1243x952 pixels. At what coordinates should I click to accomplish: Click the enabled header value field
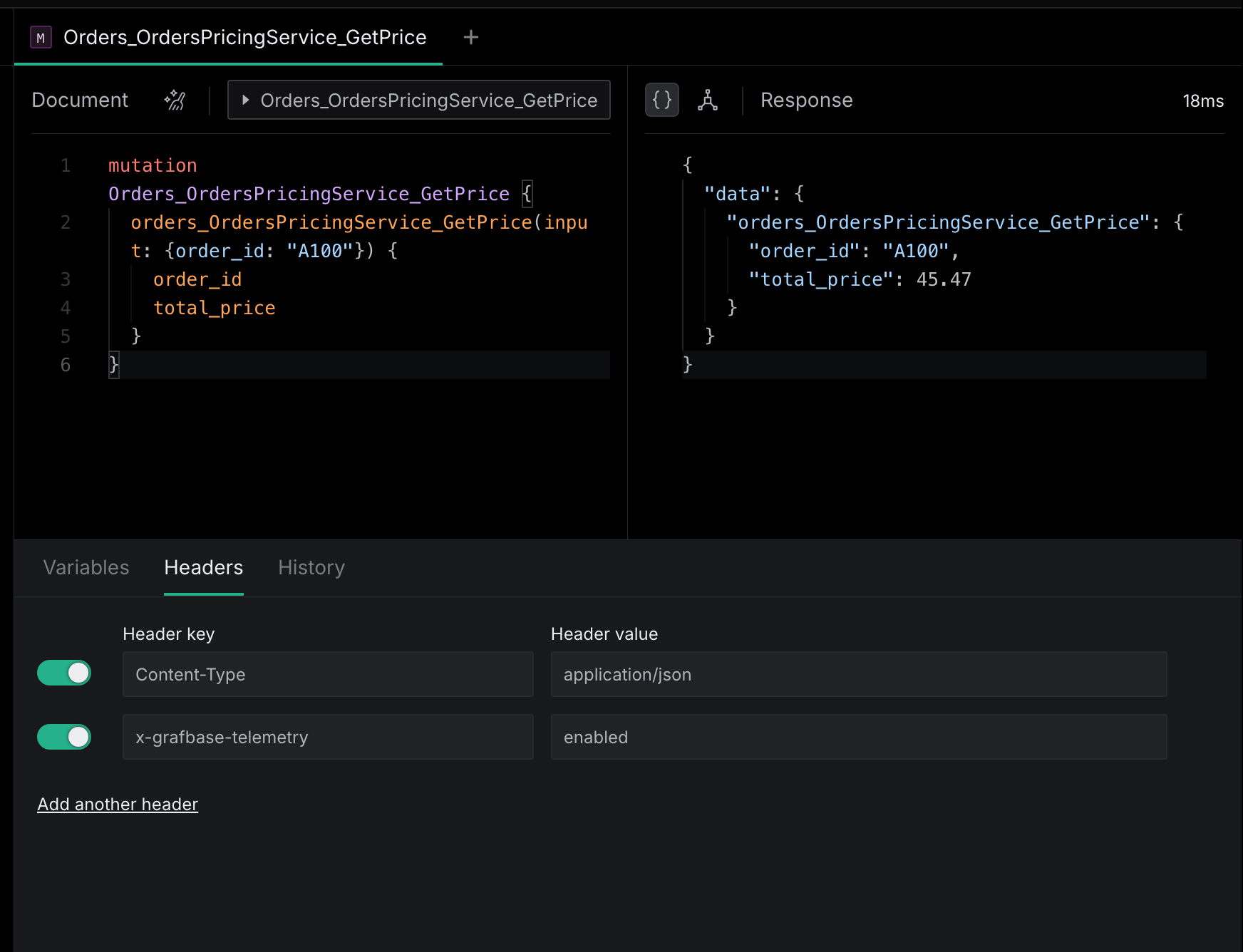click(858, 737)
